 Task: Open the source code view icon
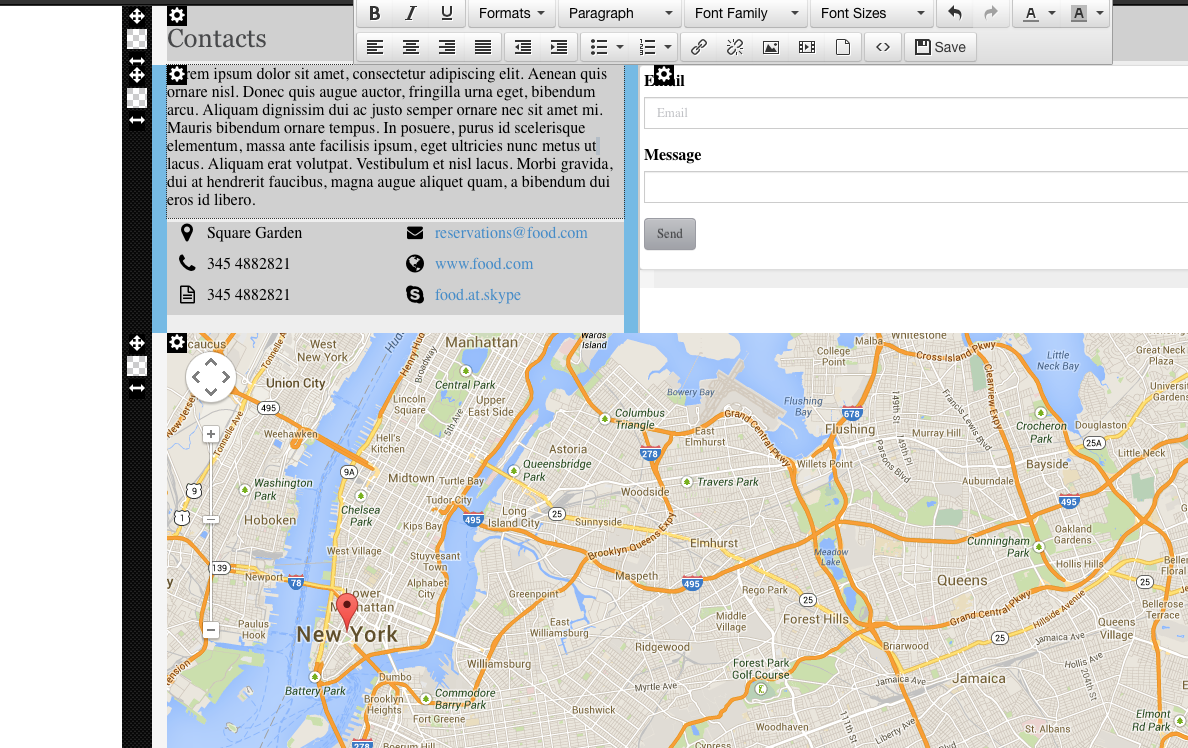pos(882,47)
